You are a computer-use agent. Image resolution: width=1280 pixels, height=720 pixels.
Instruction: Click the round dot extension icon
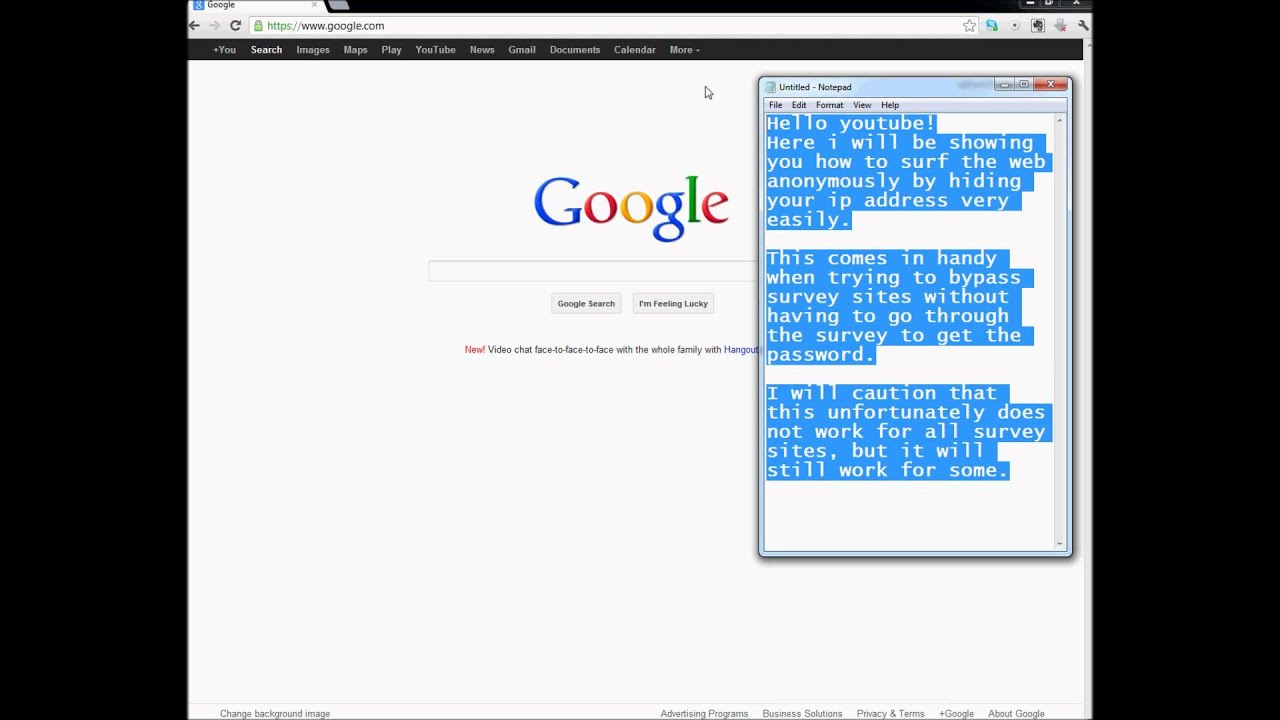coord(1015,26)
